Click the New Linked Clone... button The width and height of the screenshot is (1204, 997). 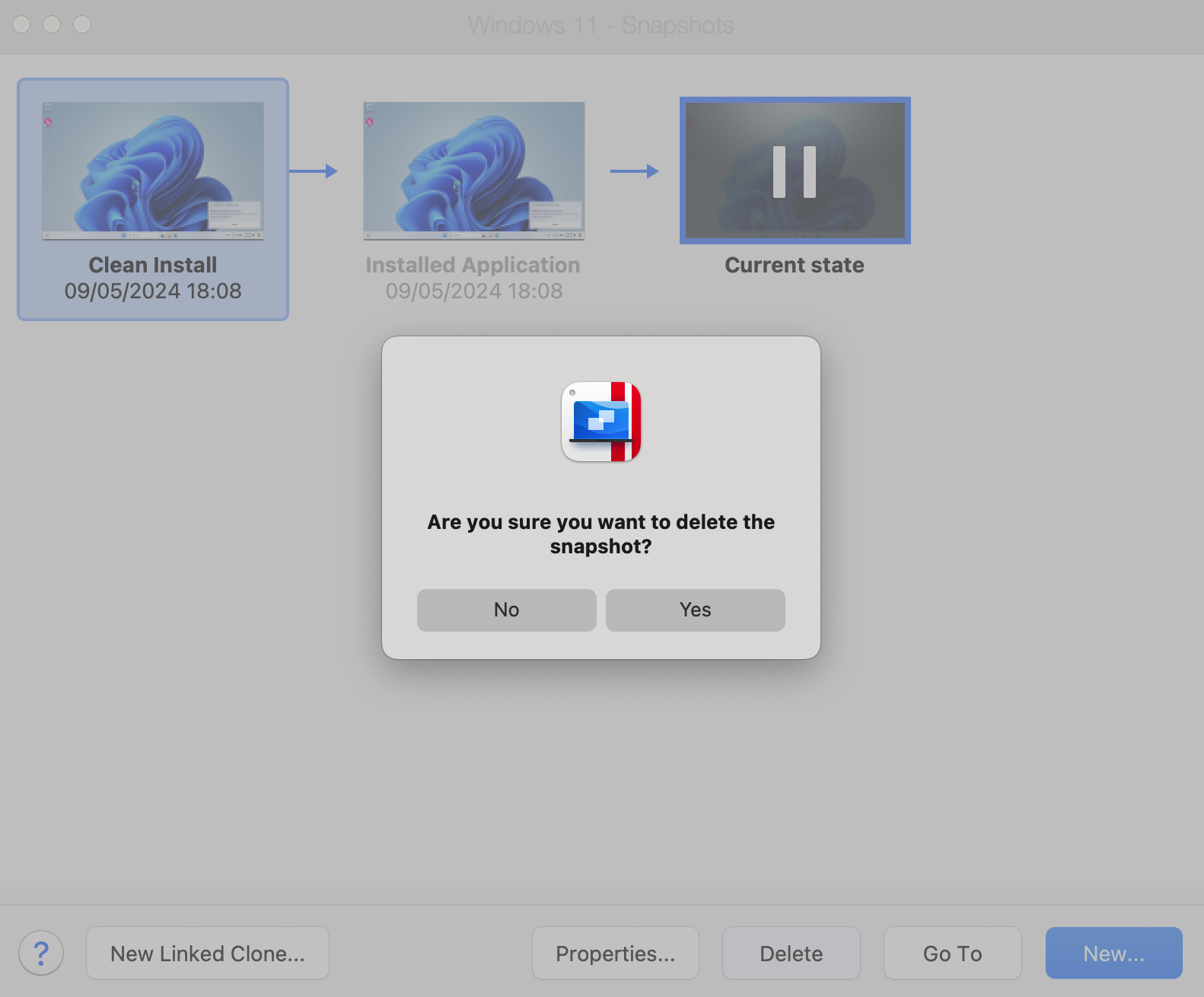pos(207,953)
